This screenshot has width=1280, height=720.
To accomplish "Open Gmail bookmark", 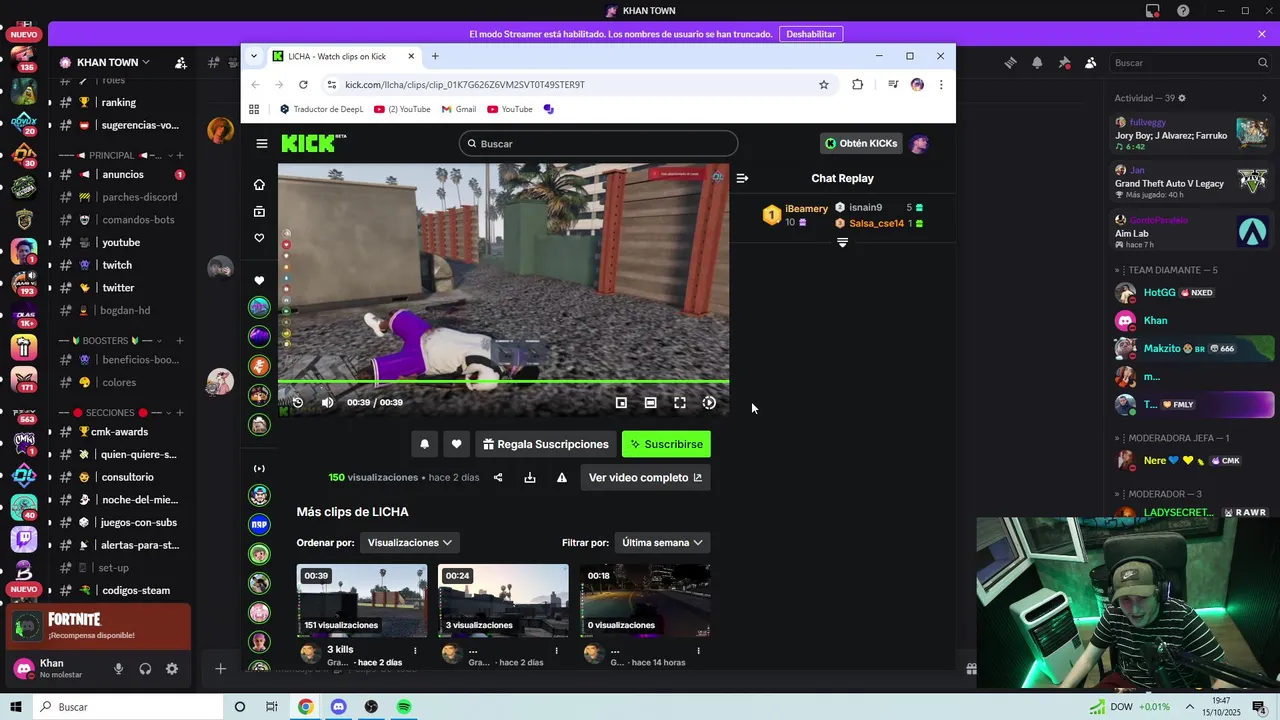I will [x=458, y=109].
